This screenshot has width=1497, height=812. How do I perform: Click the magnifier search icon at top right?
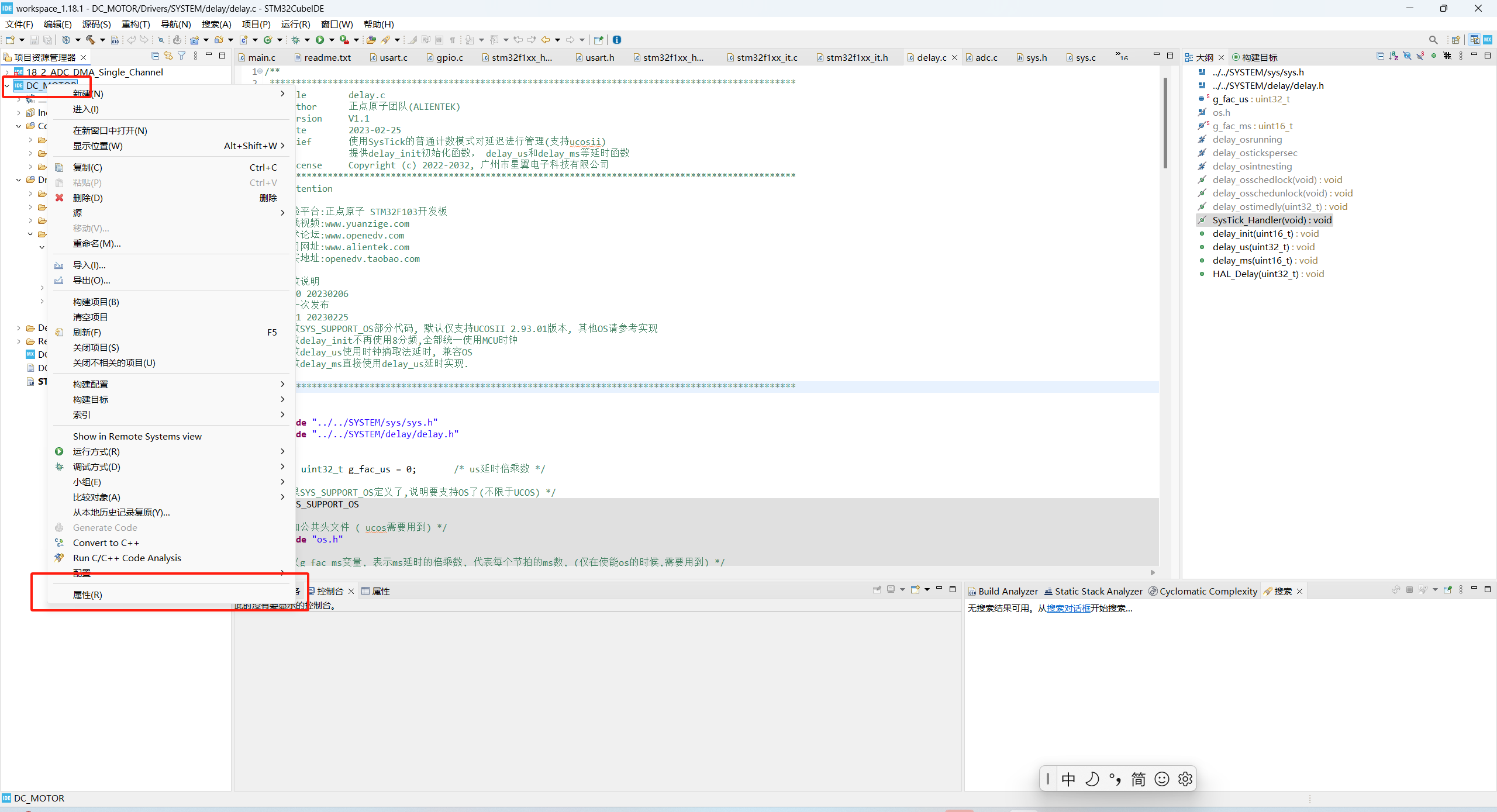(1433, 40)
